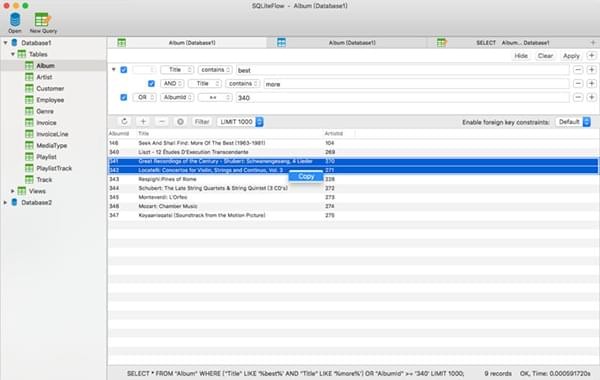
Task: Refresh the table data
Action: tap(124, 122)
